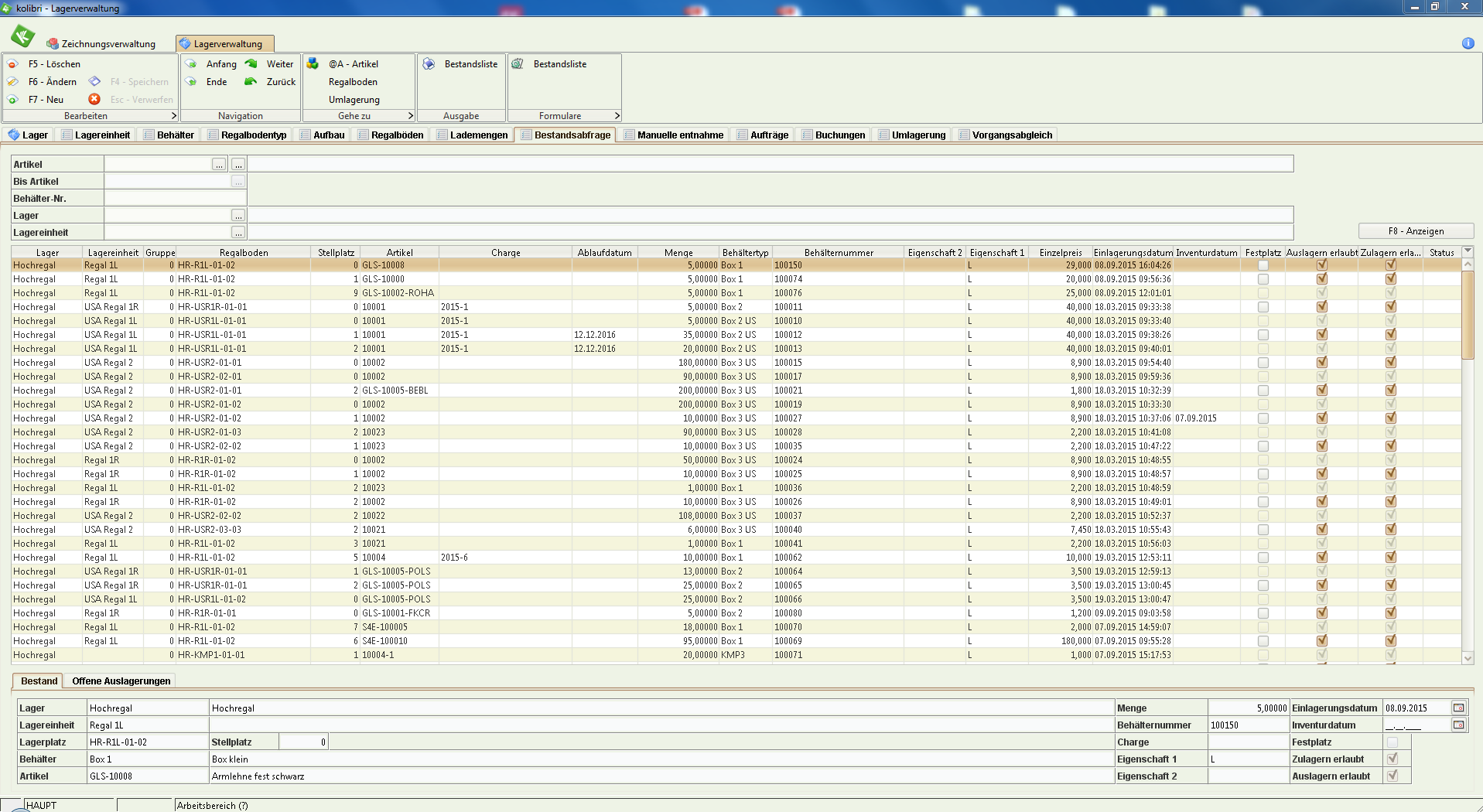Screen dimensions: 1483x812
Task: Click the F6 - Ändern edit icon
Action: [x=13, y=82]
